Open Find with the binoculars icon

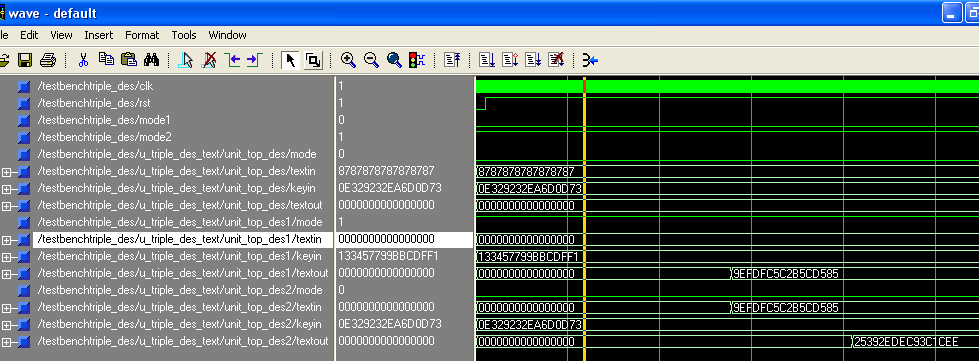pyautogui.click(x=151, y=60)
